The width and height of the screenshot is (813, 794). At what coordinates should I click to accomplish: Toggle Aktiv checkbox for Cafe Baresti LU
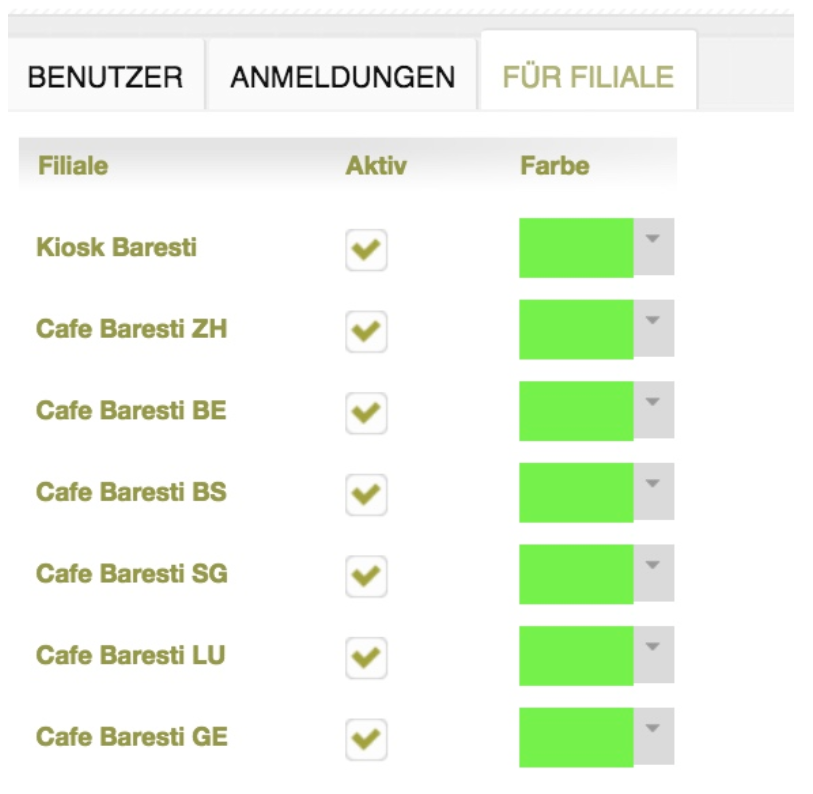[366, 658]
